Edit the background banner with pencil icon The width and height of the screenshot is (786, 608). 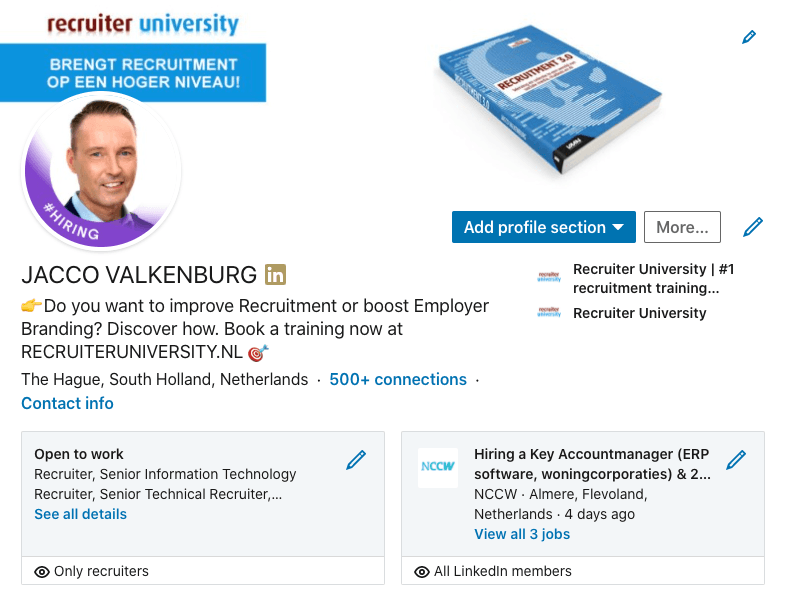click(749, 37)
